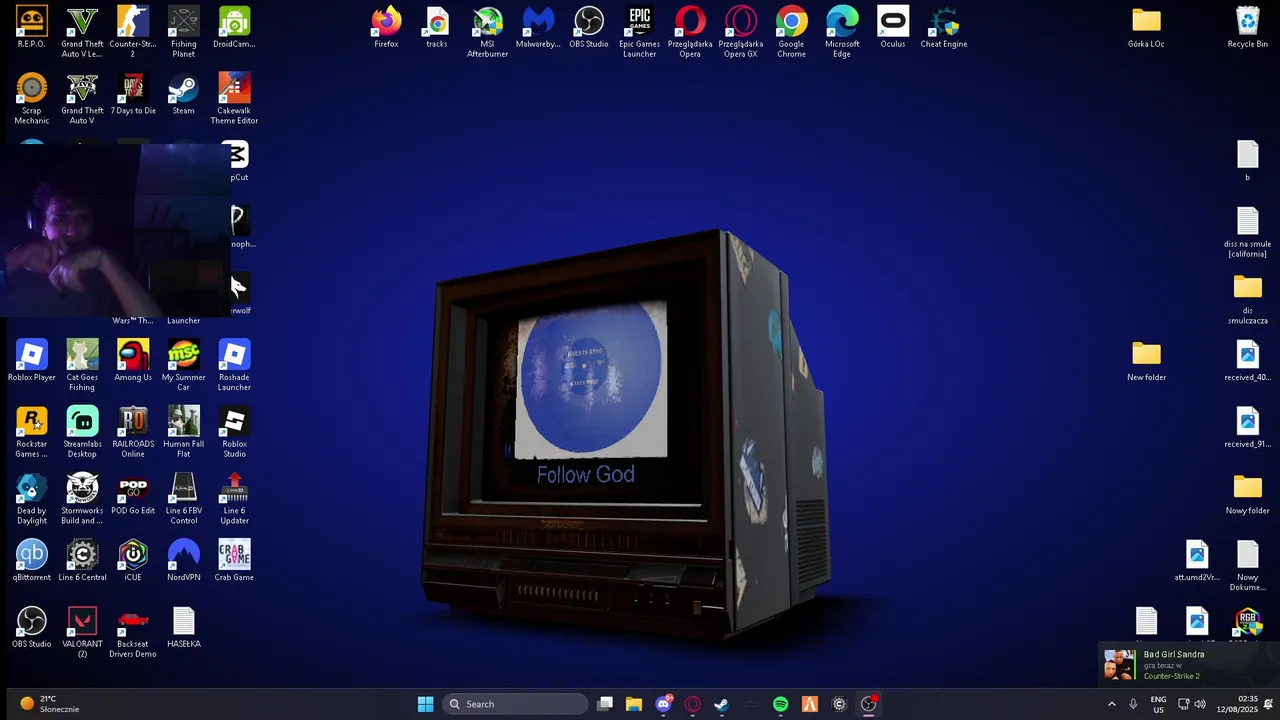Open the Recycle Bin
Viewport: 1280px width, 720px height.
(x=1247, y=27)
